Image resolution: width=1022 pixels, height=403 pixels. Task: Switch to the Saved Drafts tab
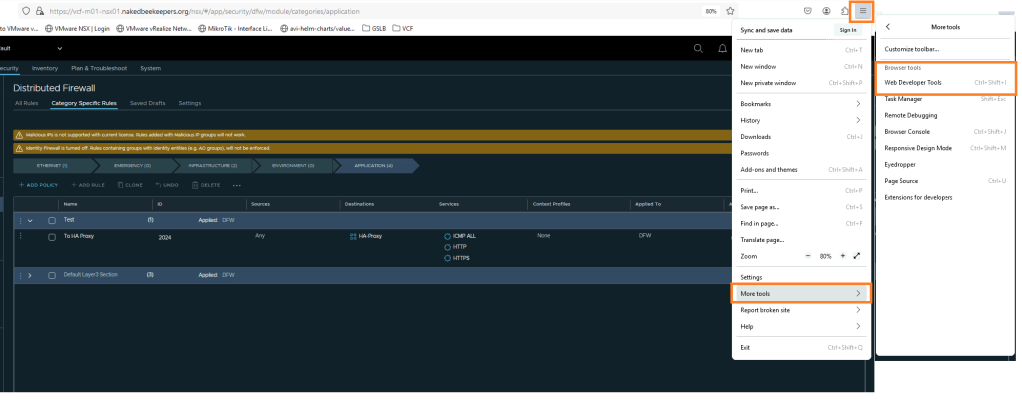(x=147, y=103)
